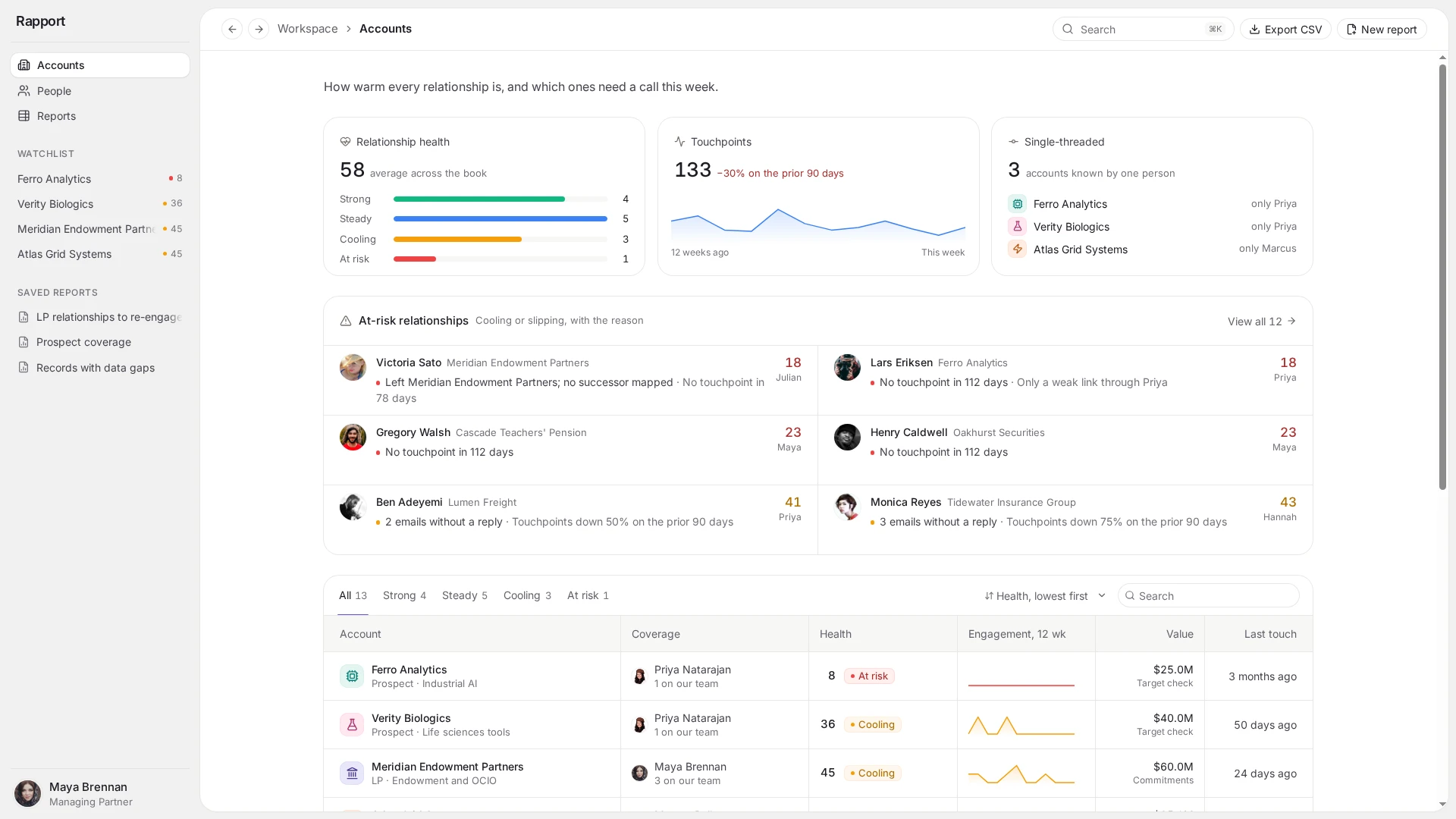Image resolution: width=1456 pixels, height=819 pixels.
Task: Open Gregory Walsh's at-risk card
Action: click(x=570, y=450)
